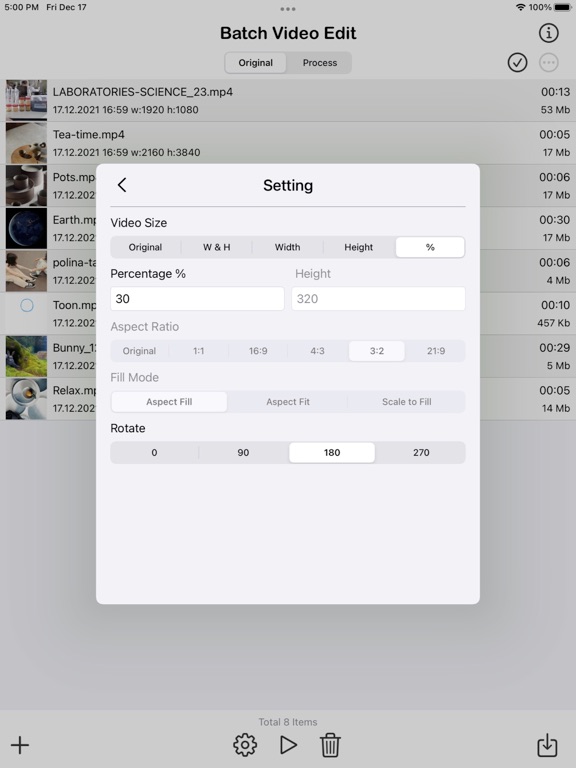Viewport: 576px width, 768px height.
Task: Click the Tea-time.mp4 file name
Action: point(89,135)
